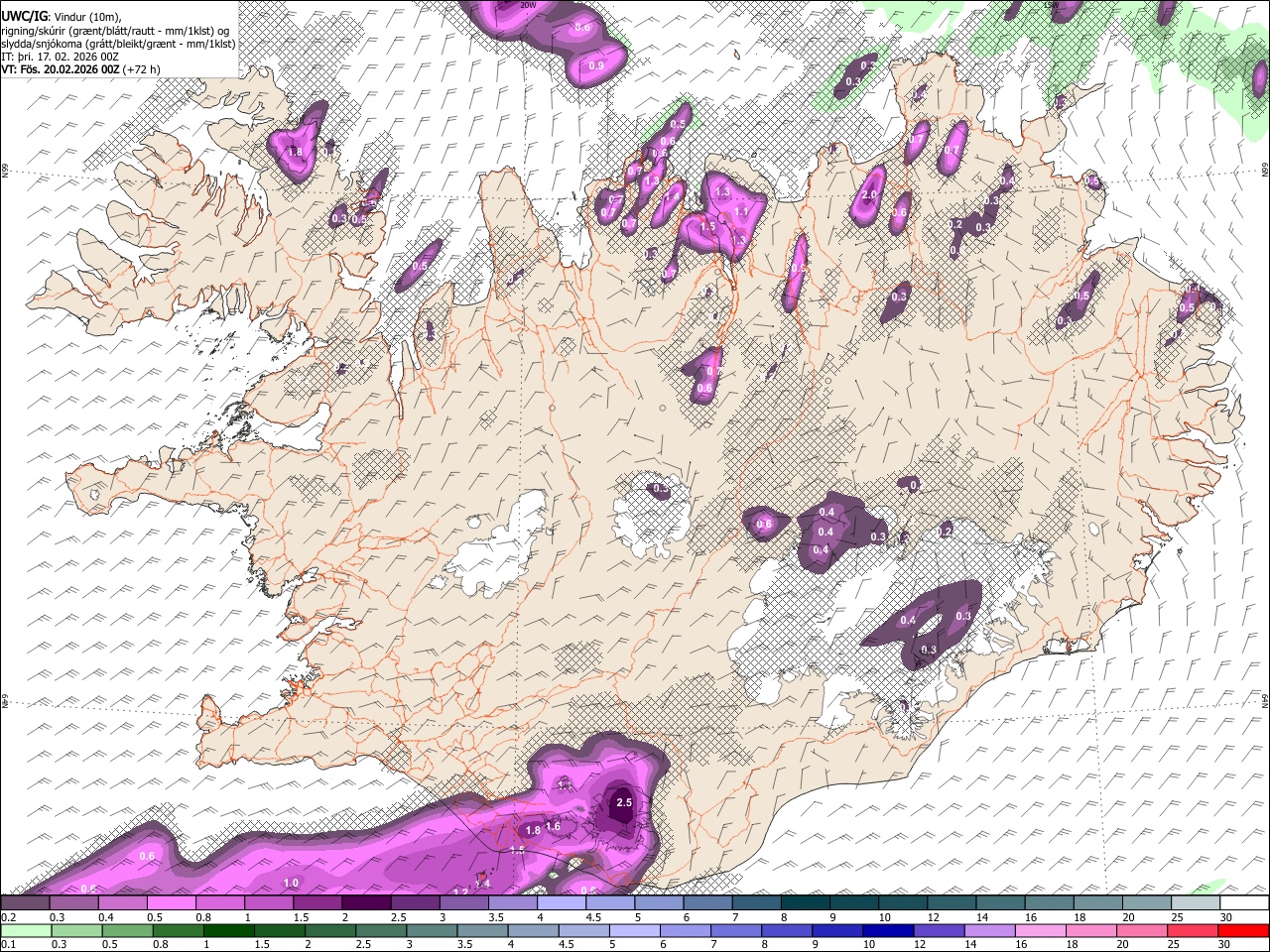Pick the darkest purple 2 swatch in snow legend
Viewport: 1270px width, 952px height.
coord(366,902)
